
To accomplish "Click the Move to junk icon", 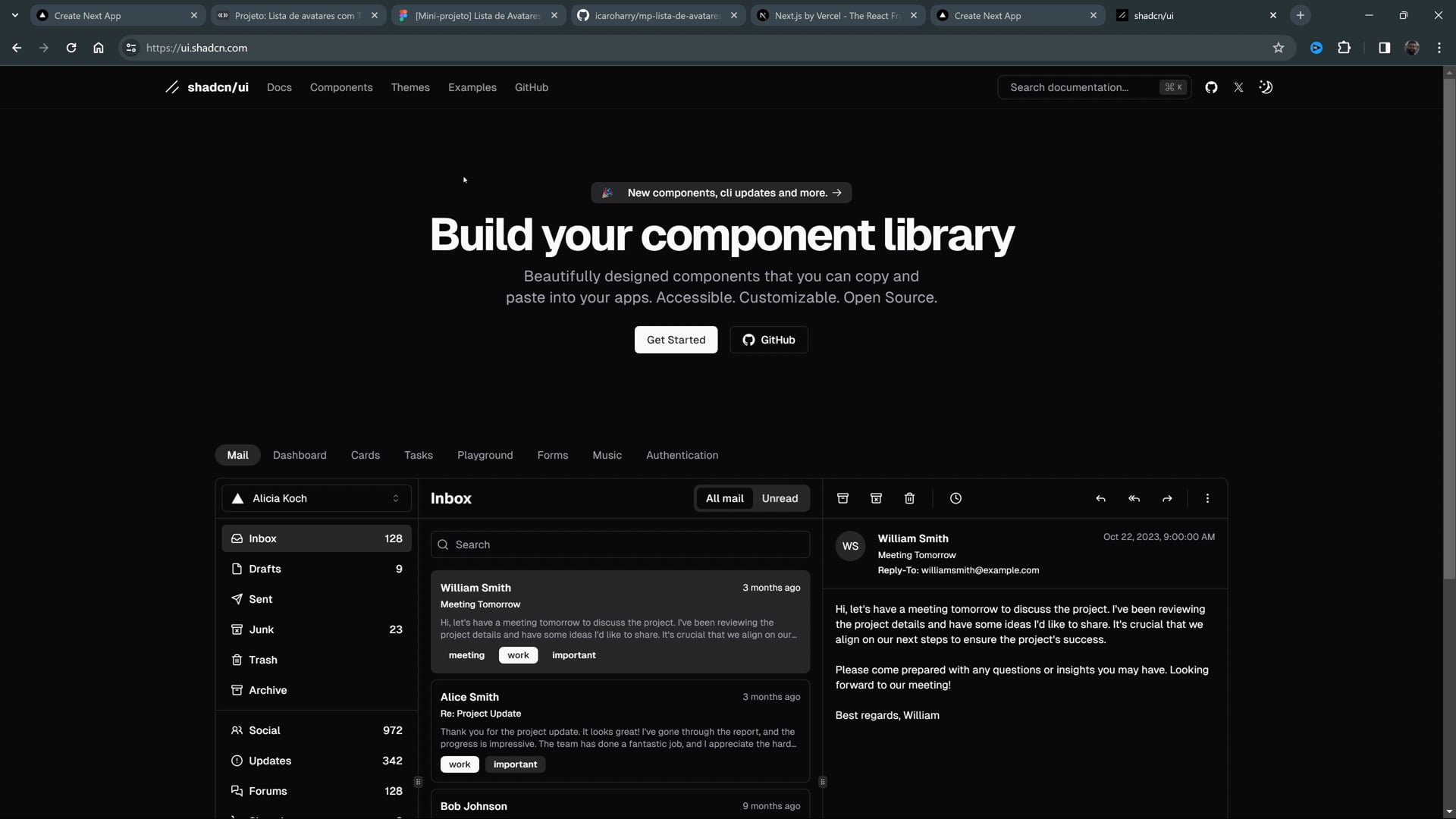I will pos(876,498).
